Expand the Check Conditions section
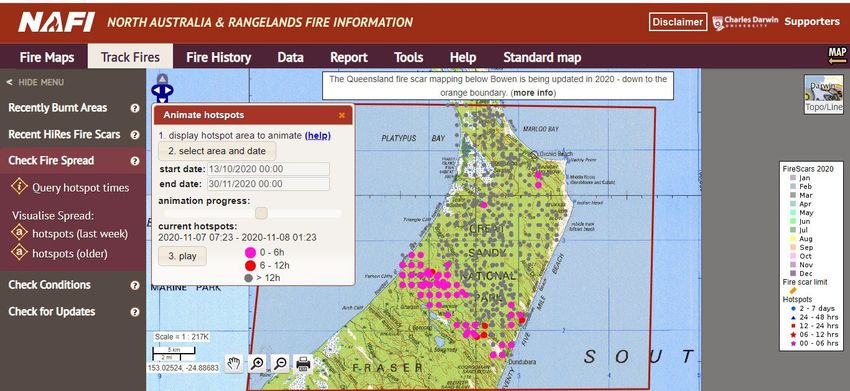 (49, 285)
